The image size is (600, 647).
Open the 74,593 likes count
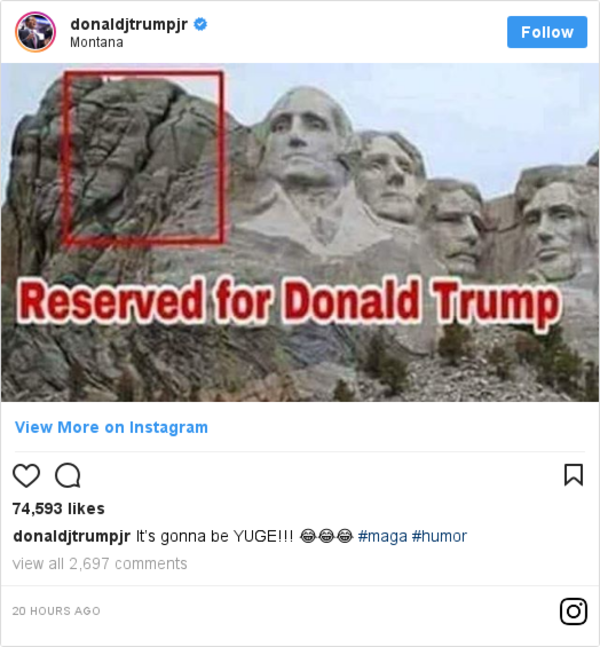point(59,509)
